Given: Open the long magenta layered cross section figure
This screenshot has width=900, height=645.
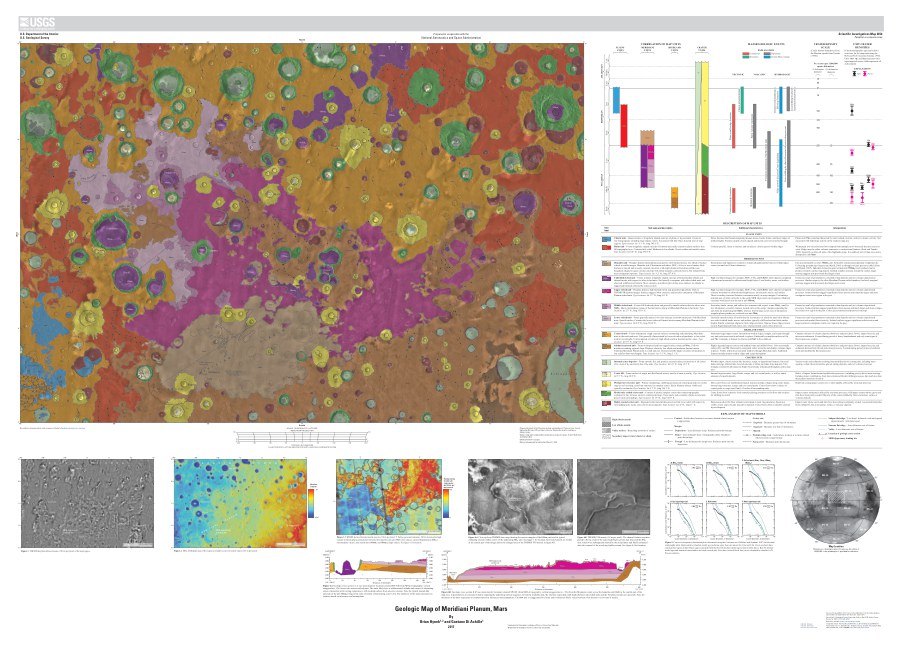Looking at the screenshot, I should click(x=545, y=570).
